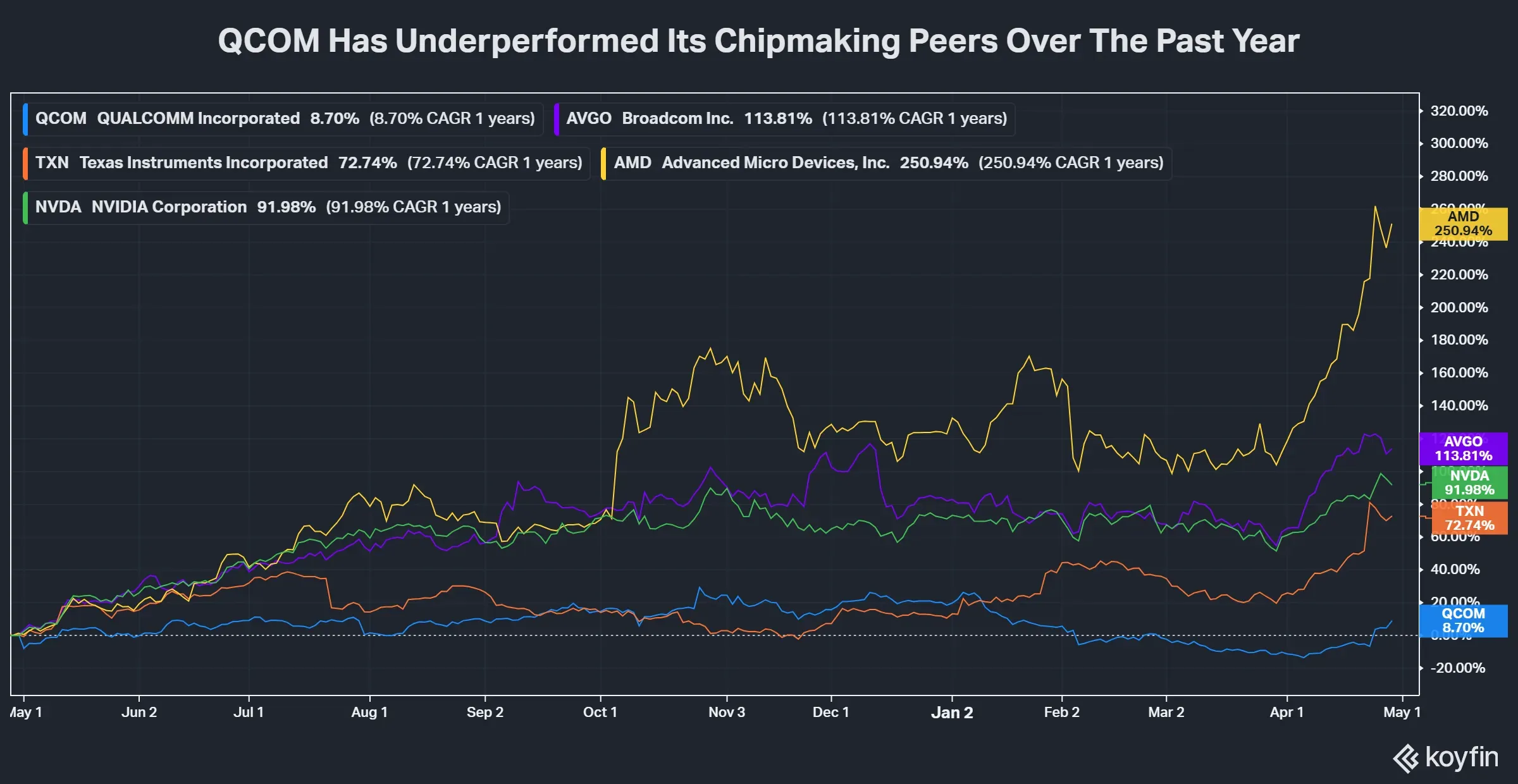
Task: Click the Koyfin logo icon
Action: click(1407, 758)
